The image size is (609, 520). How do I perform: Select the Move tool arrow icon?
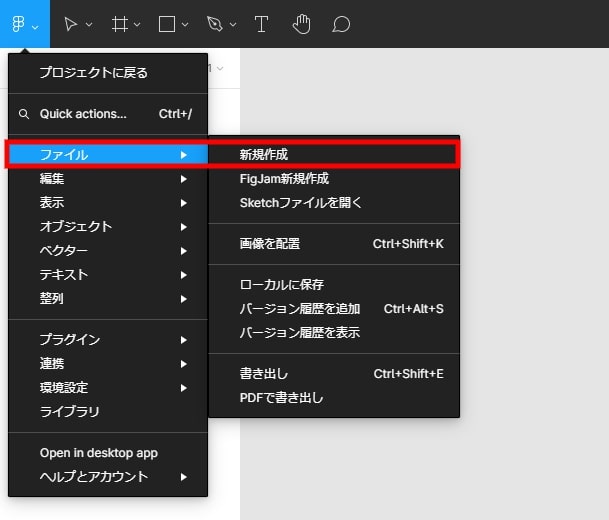pos(71,24)
